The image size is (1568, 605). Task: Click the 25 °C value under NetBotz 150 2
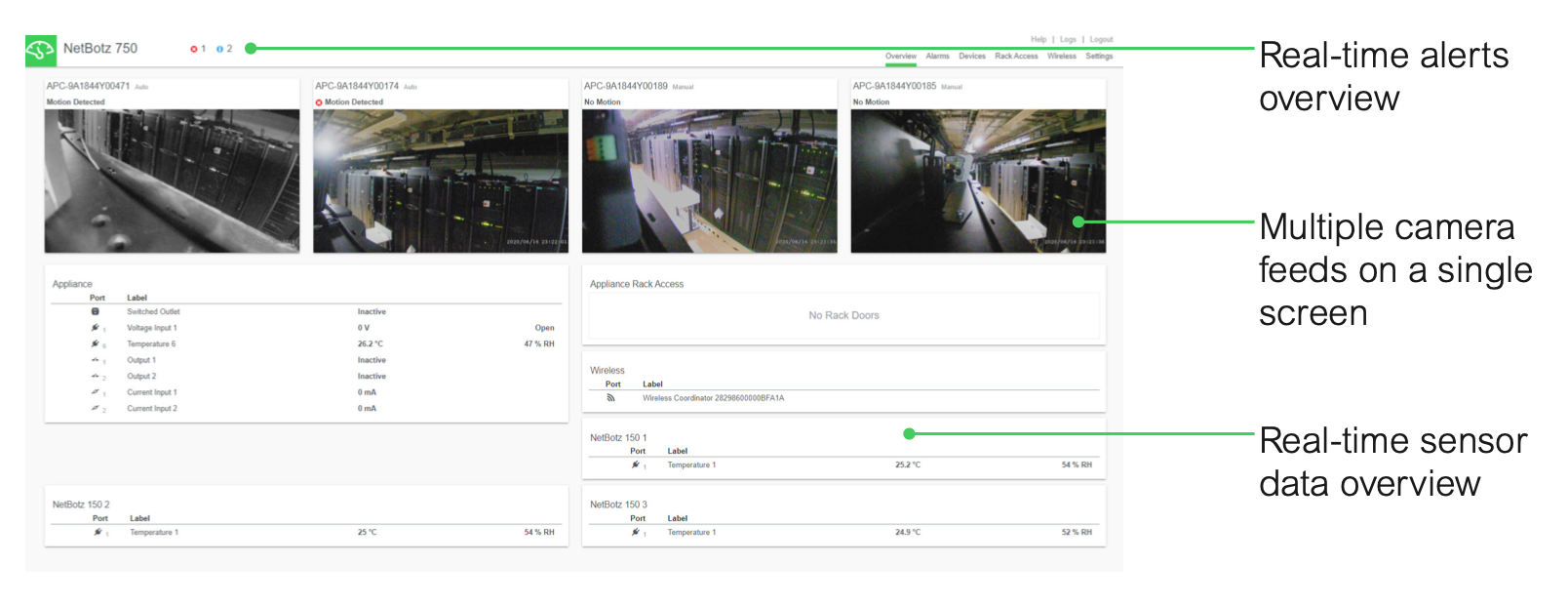point(367,533)
